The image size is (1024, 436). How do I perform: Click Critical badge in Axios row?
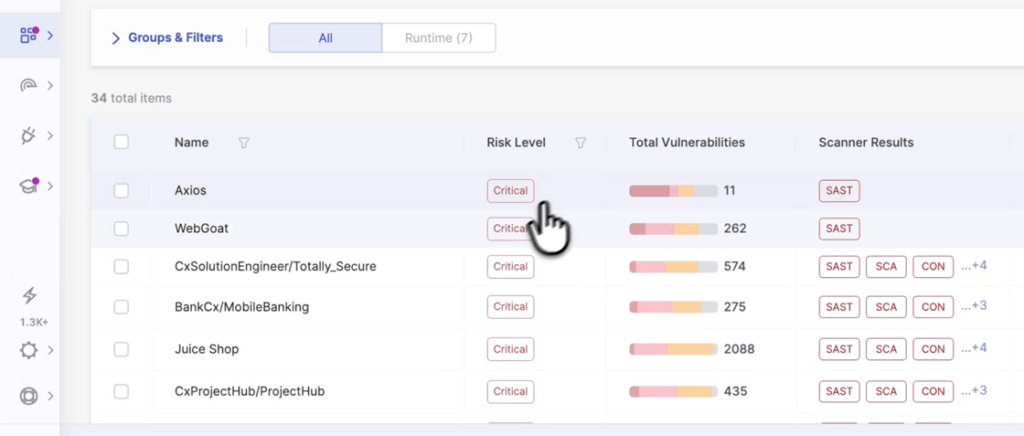tap(510, 191)
